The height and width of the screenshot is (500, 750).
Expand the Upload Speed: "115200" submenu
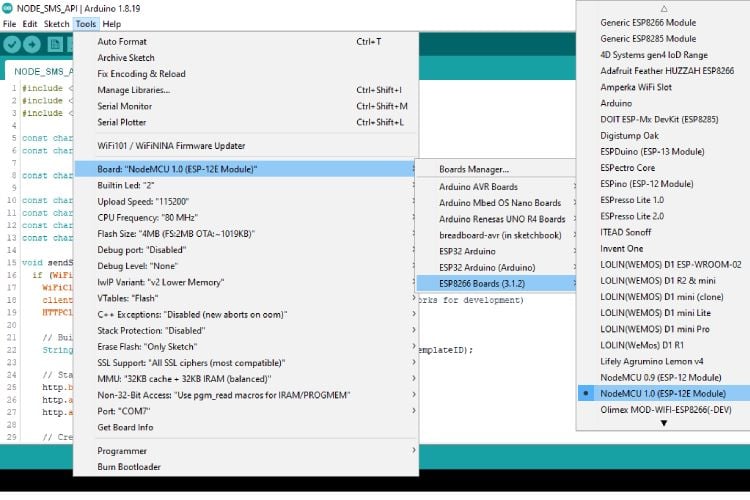pos(246,201)
